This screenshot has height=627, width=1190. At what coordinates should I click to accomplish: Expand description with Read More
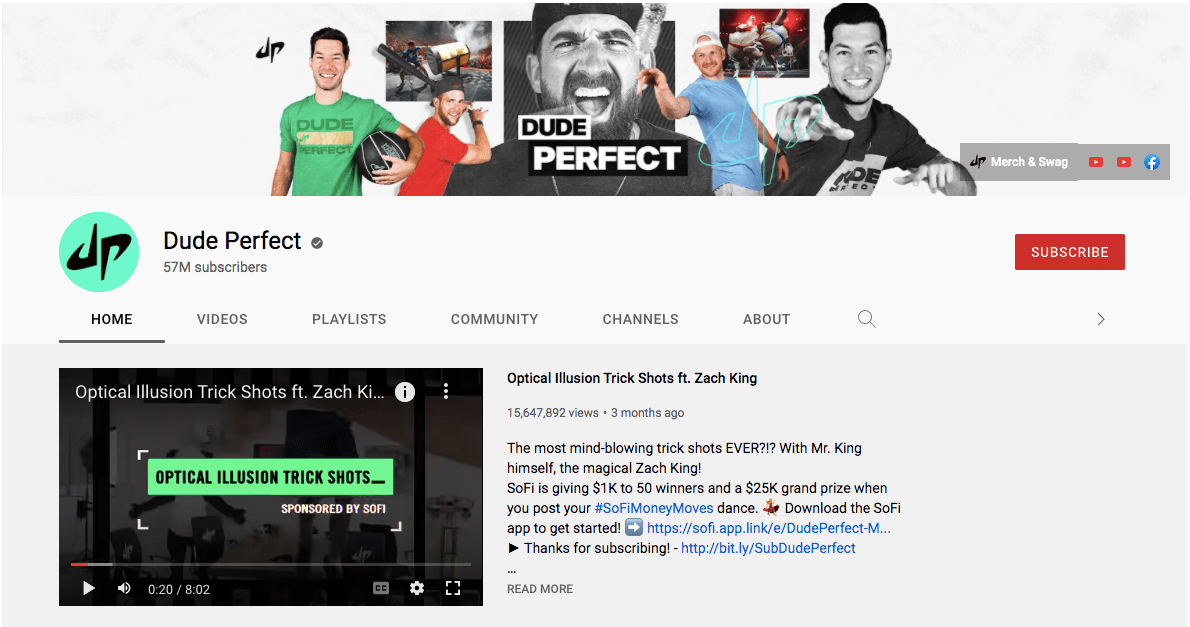(540, 589)
